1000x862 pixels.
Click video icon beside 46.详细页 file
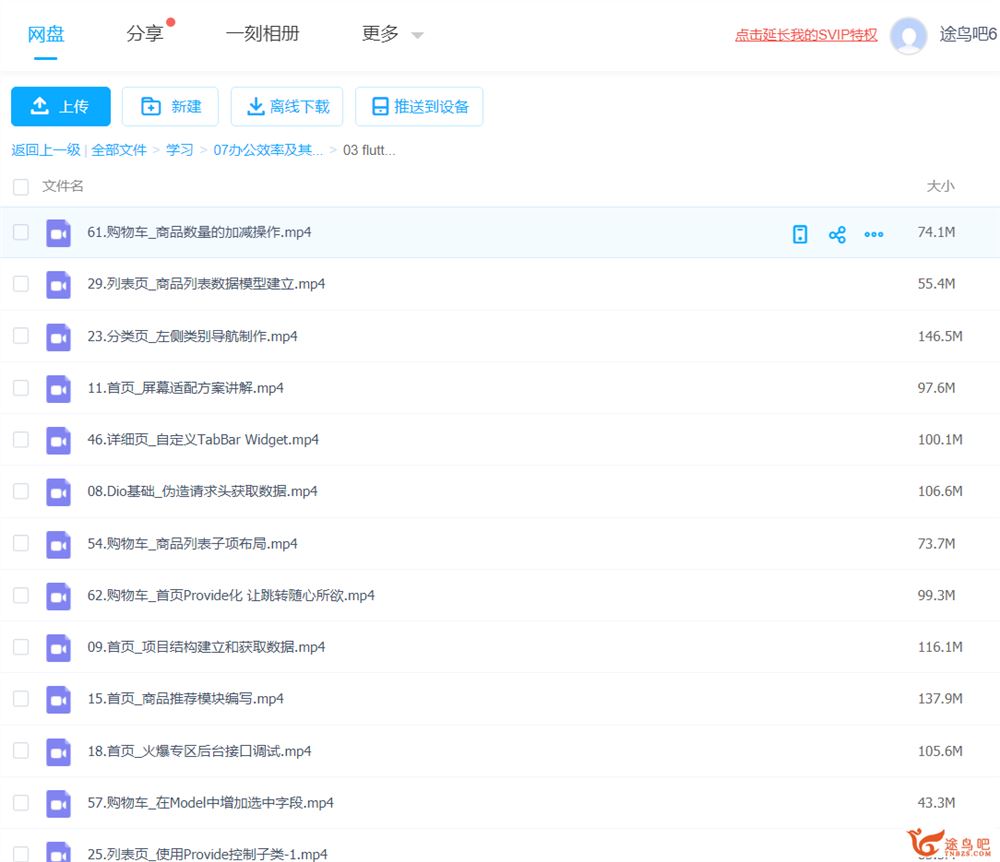click(x=59, y=440)
